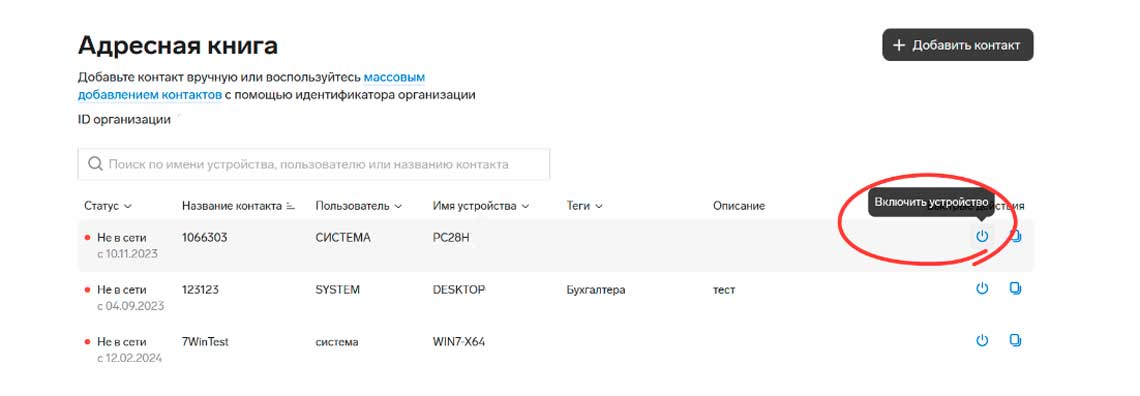This screenshot has width=1140, height=396.
Task: Click the sort icon beside Название контакта
Action: pos(291,206)
